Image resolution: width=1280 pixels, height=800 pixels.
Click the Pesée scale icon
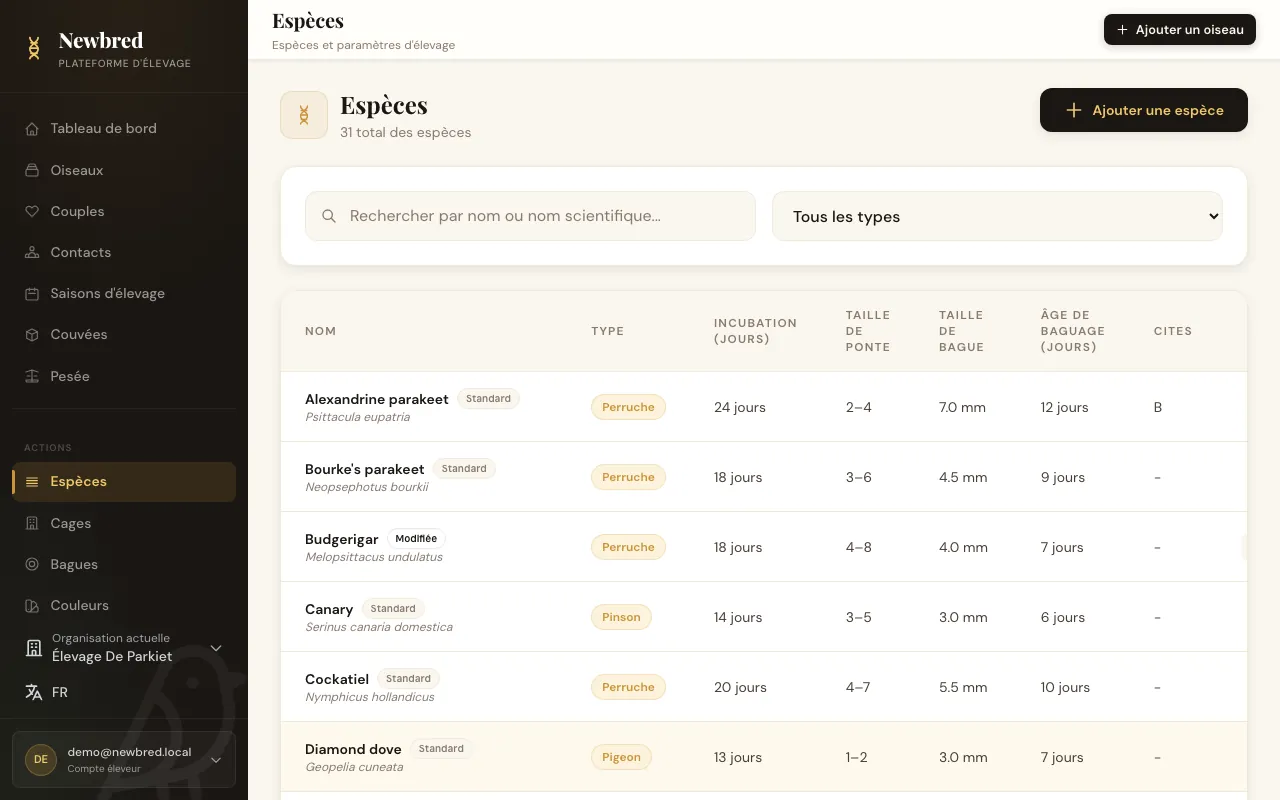32,376
